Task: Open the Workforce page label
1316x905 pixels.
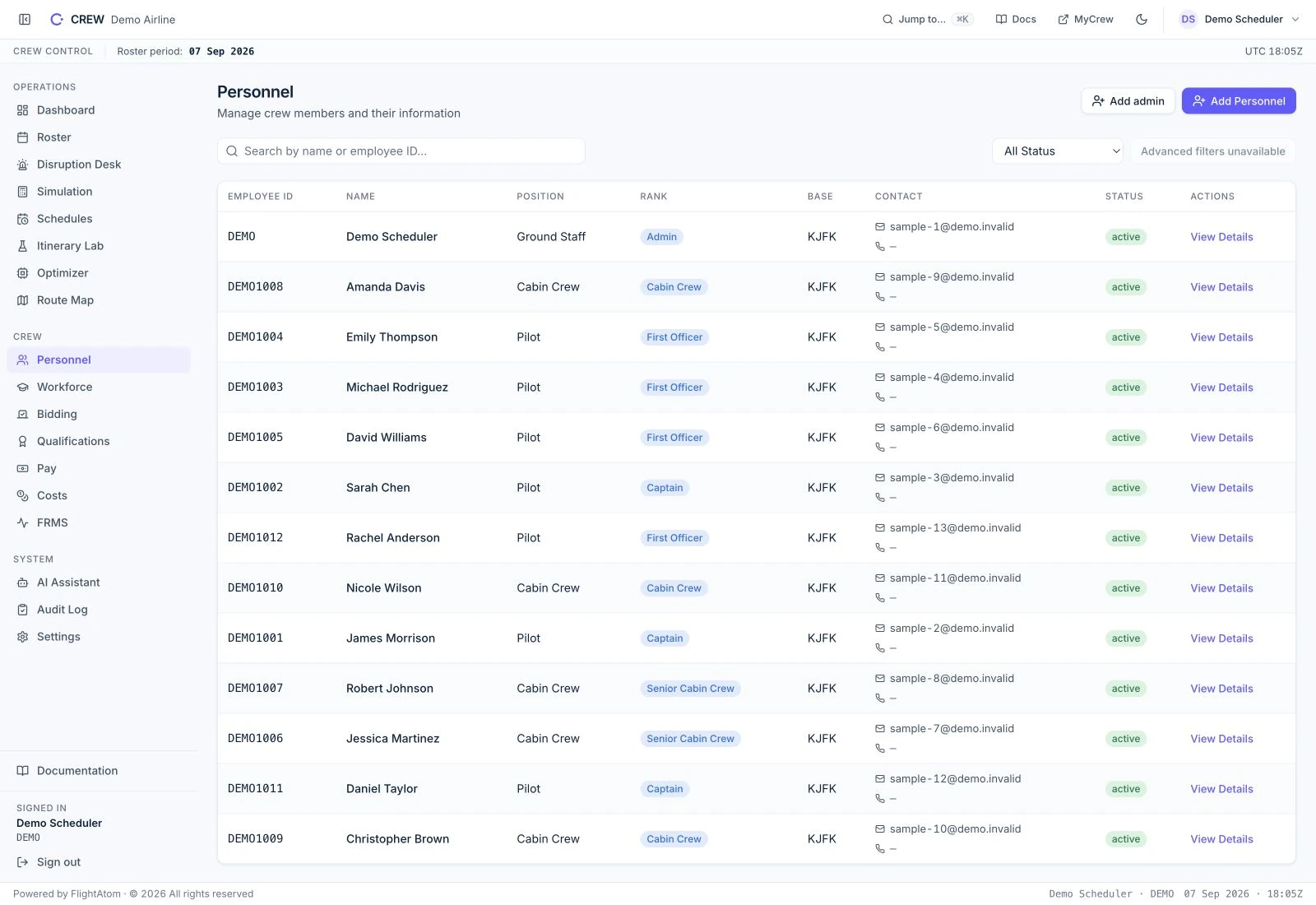Action: [x=64, y=387]
